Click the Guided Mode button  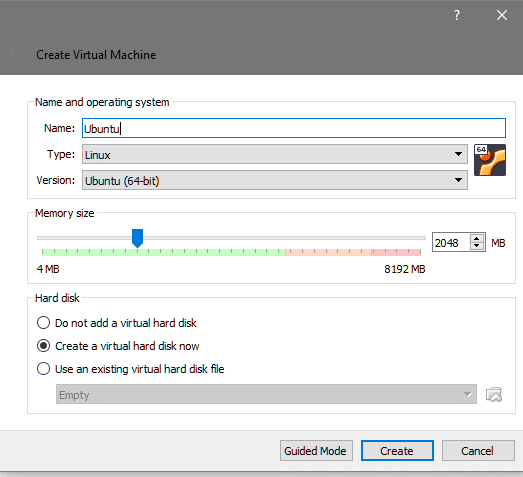316,451
